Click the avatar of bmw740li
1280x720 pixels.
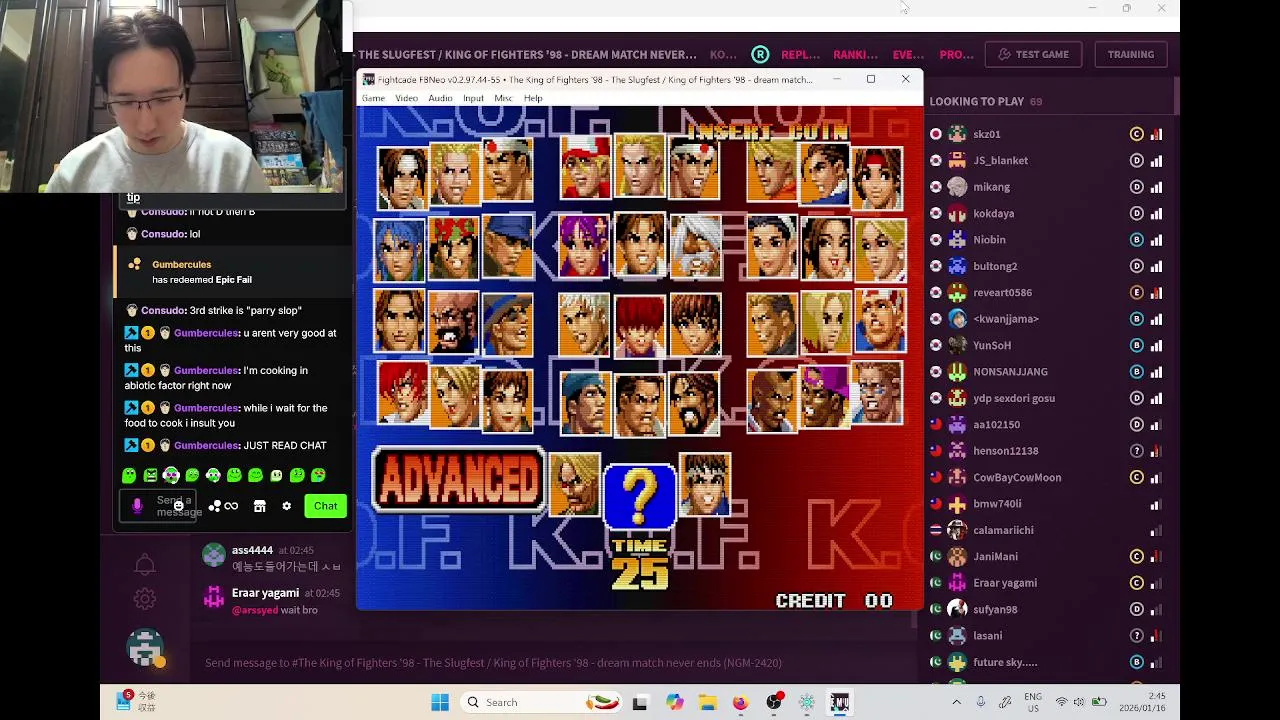click(957, 503)
